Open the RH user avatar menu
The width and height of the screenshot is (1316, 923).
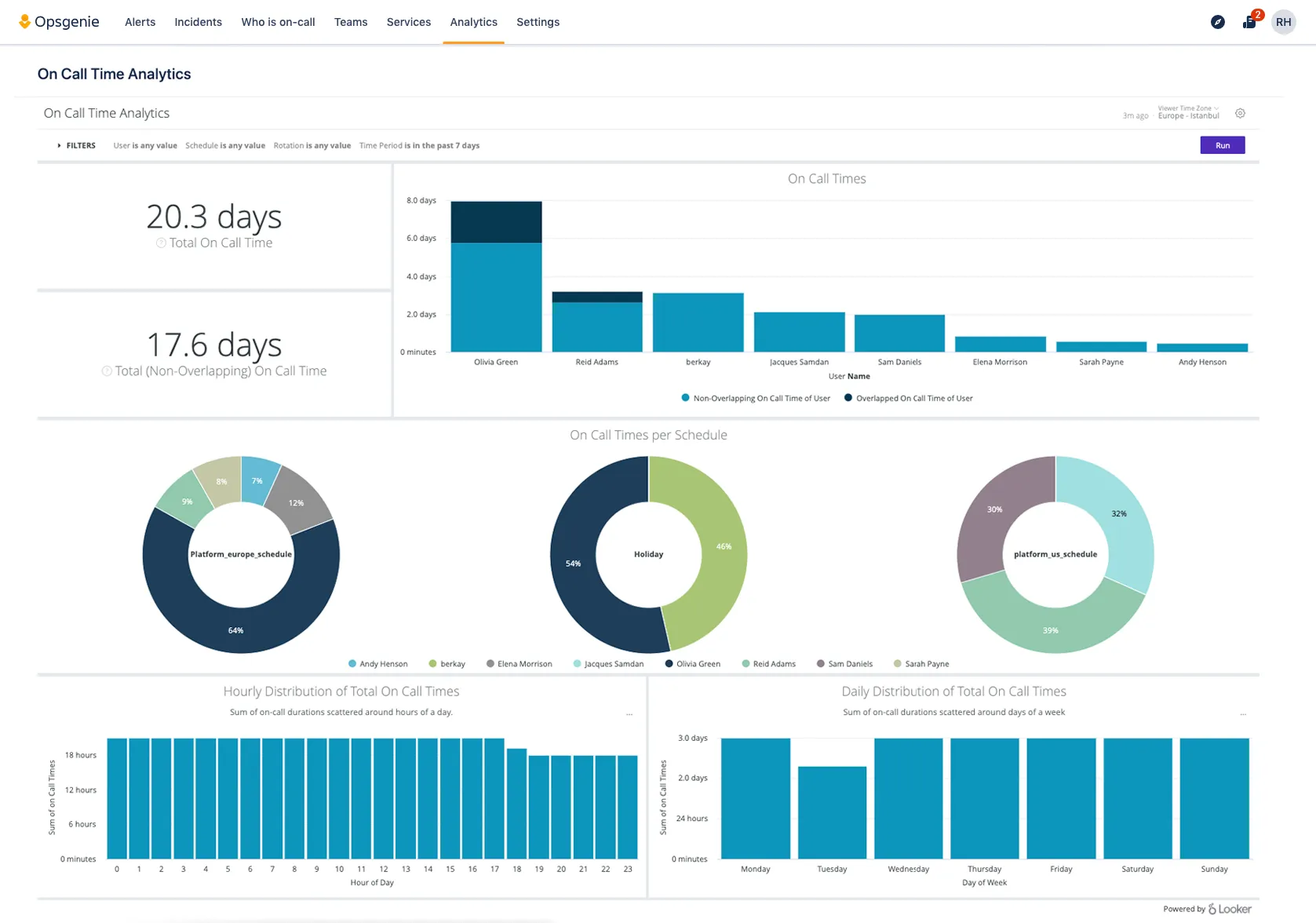pyautogui.click(x=1284, y=22)
